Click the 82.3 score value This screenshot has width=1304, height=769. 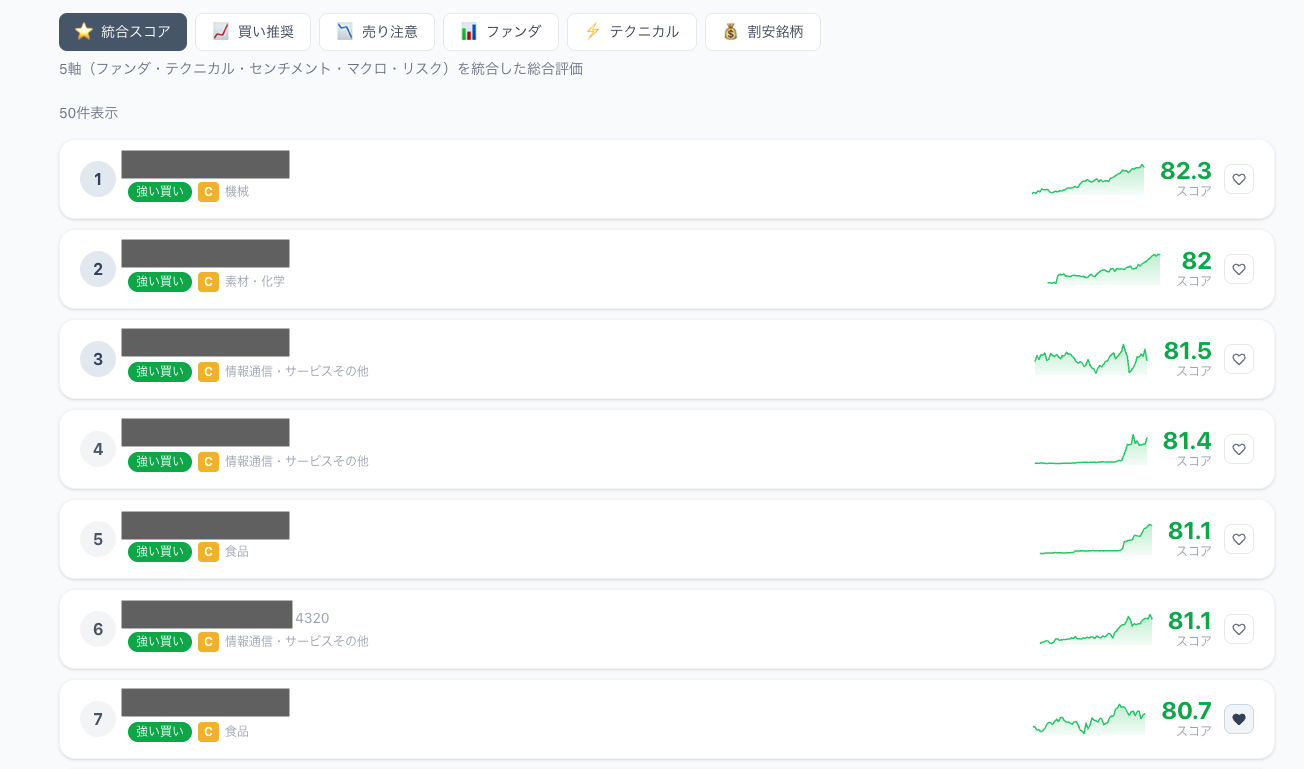pos(1185,171)
